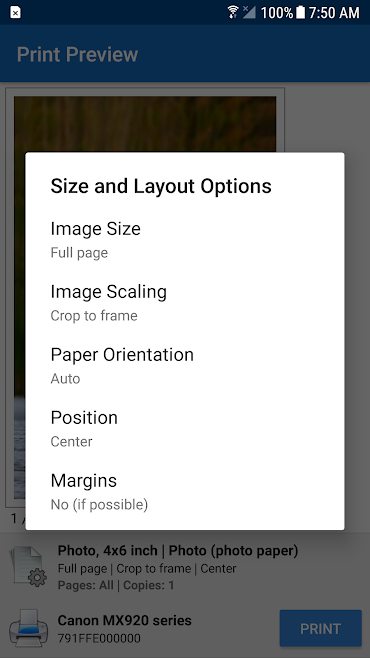The width and height of the screenshot is (370, 658).
Task: Change the Paper Orientation setting
Action: [185, 366]
